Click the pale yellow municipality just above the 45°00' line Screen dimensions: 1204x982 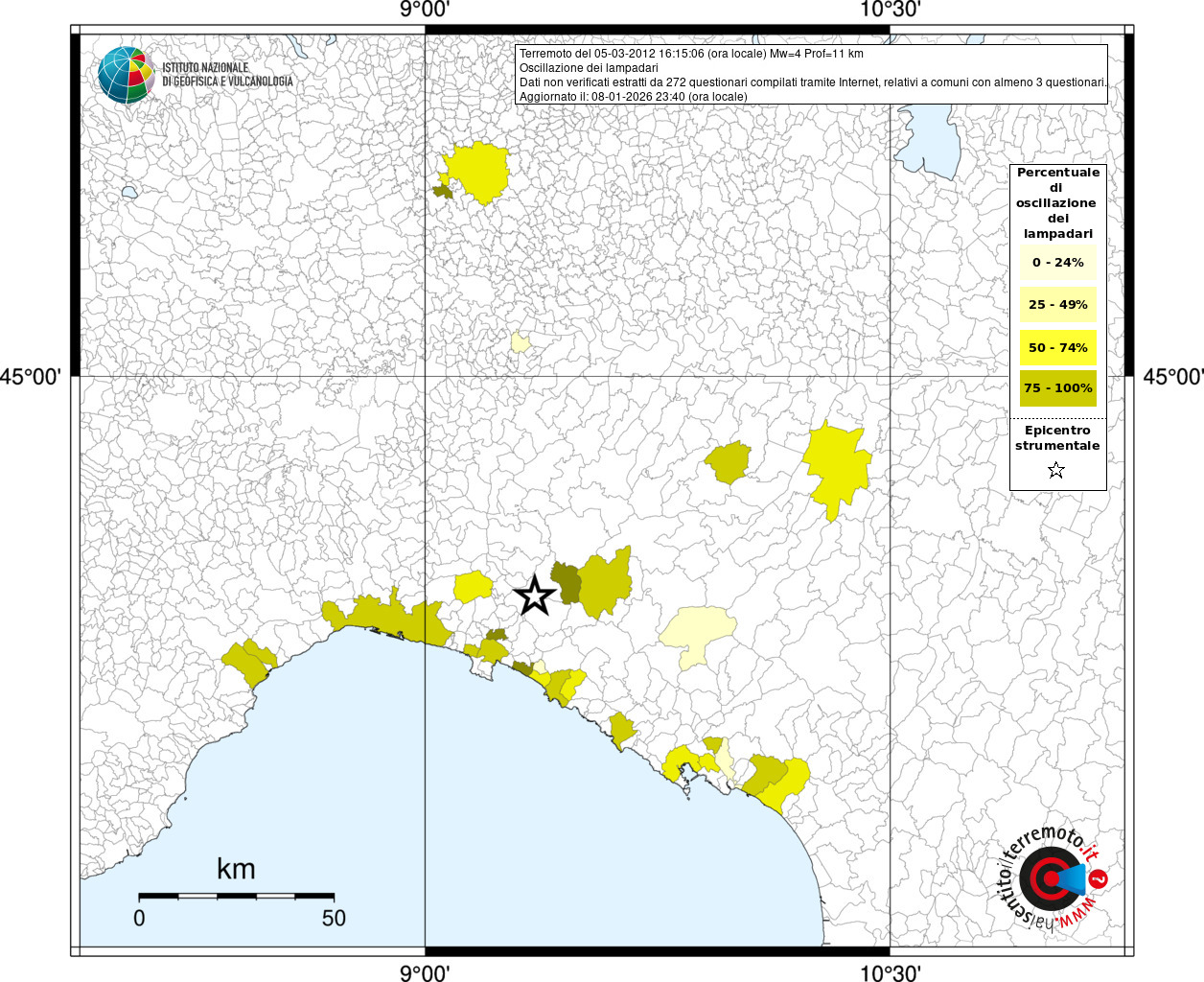520,342
